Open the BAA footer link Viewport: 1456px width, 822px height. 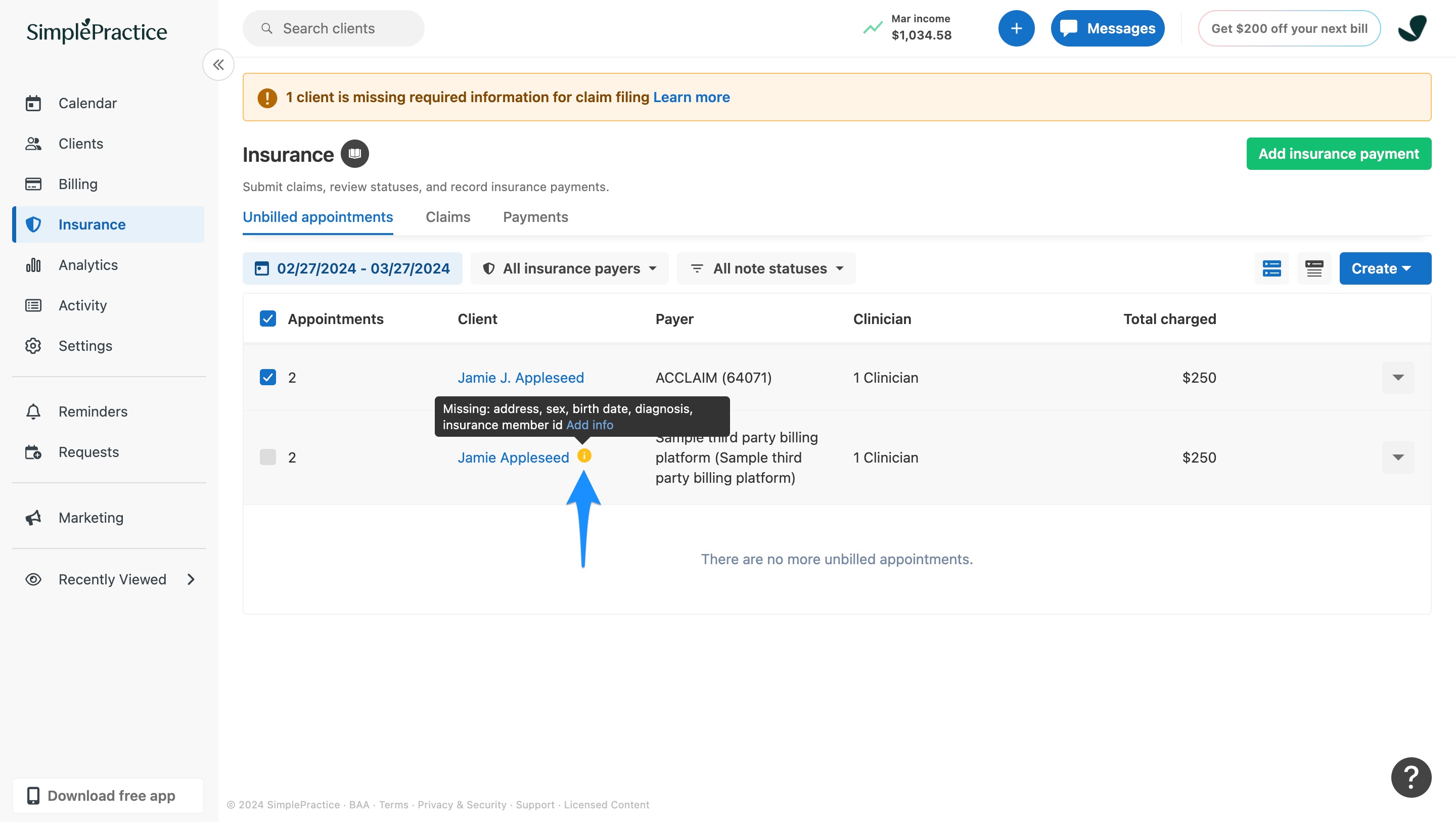[x=359, y=804]
